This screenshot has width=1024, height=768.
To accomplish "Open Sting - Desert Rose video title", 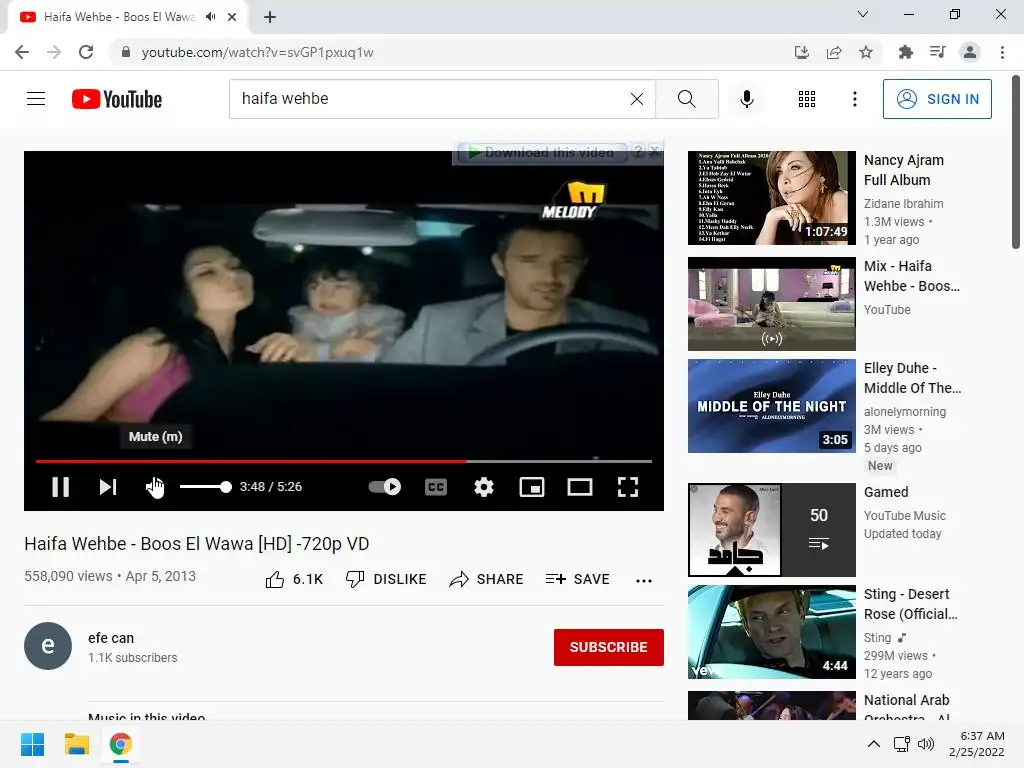I will (910, 604).
